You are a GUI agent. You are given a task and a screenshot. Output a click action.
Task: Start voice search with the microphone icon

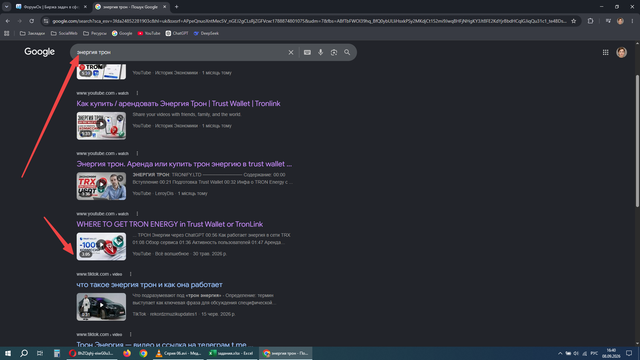(x=320, y=52)
